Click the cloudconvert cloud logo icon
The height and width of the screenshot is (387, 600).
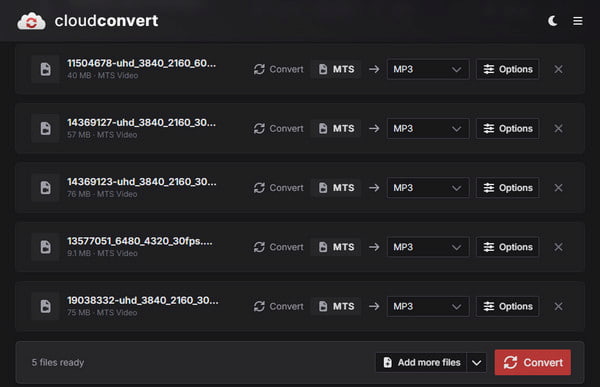click(x=31, y=21)
